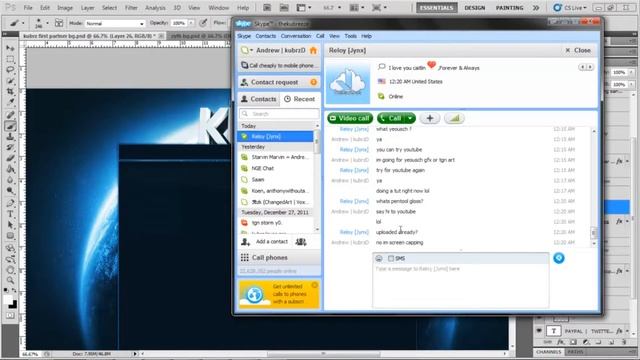Select Reloy [Jynx] conversation in list
This screenshot has width=640, height=360.
276,137
